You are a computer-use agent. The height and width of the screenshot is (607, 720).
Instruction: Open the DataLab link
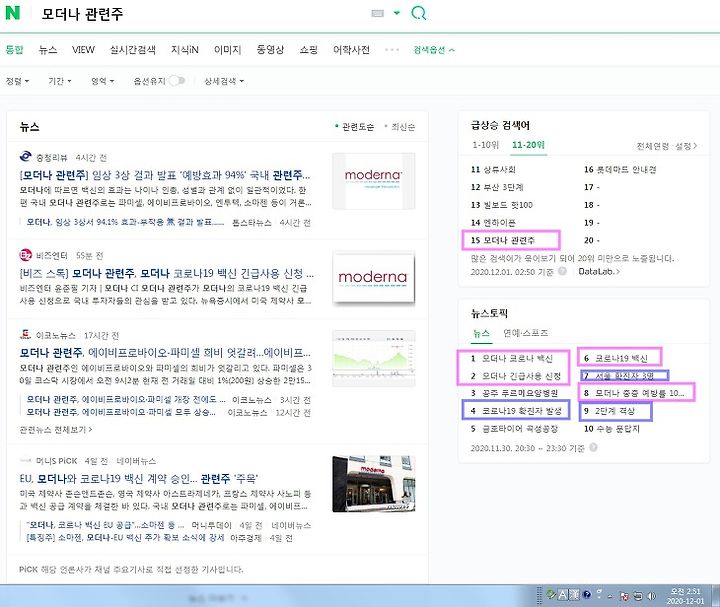pyautogui.click(x=599, y=271)
